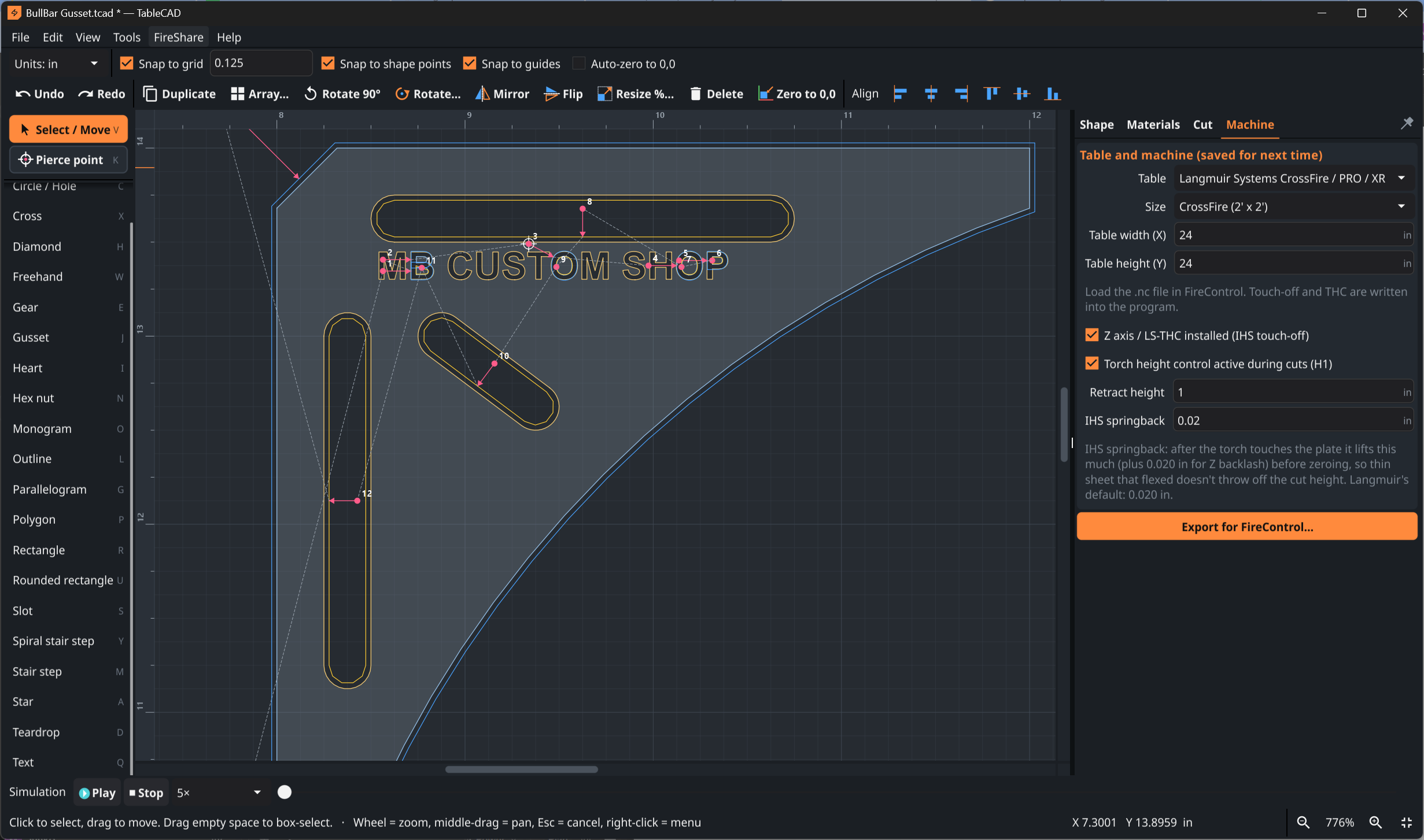Open the Array tool
The width and height of the screenshot is (1424, 840).
260,94
